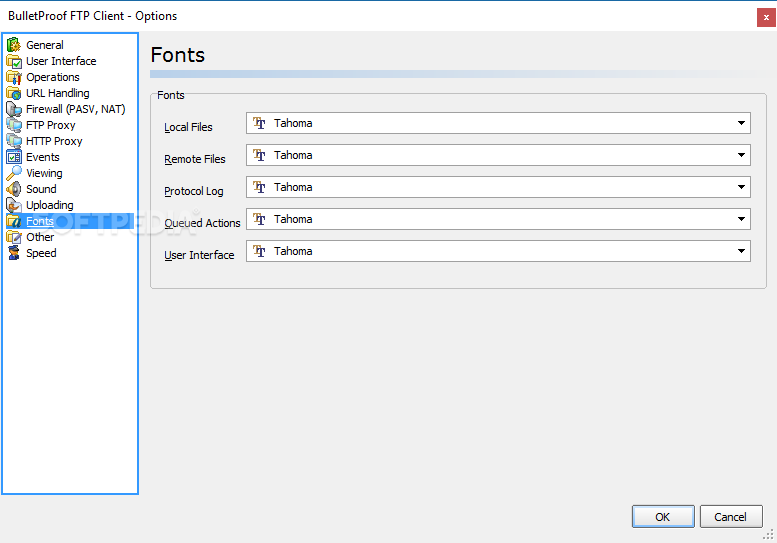Switch to the Viewing page
Image resolution: width=777 pixels, height=543 pixels.
click(44, 173)
